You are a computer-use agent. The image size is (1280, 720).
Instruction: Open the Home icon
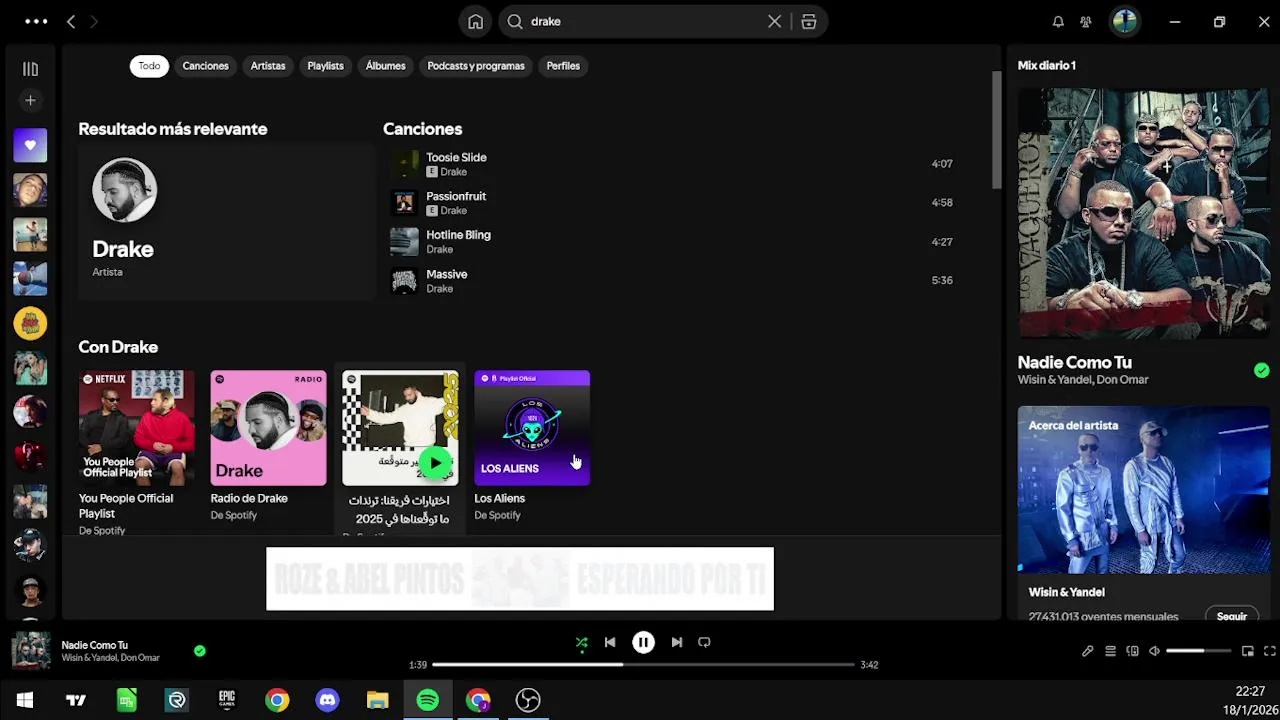click(476, 21)
